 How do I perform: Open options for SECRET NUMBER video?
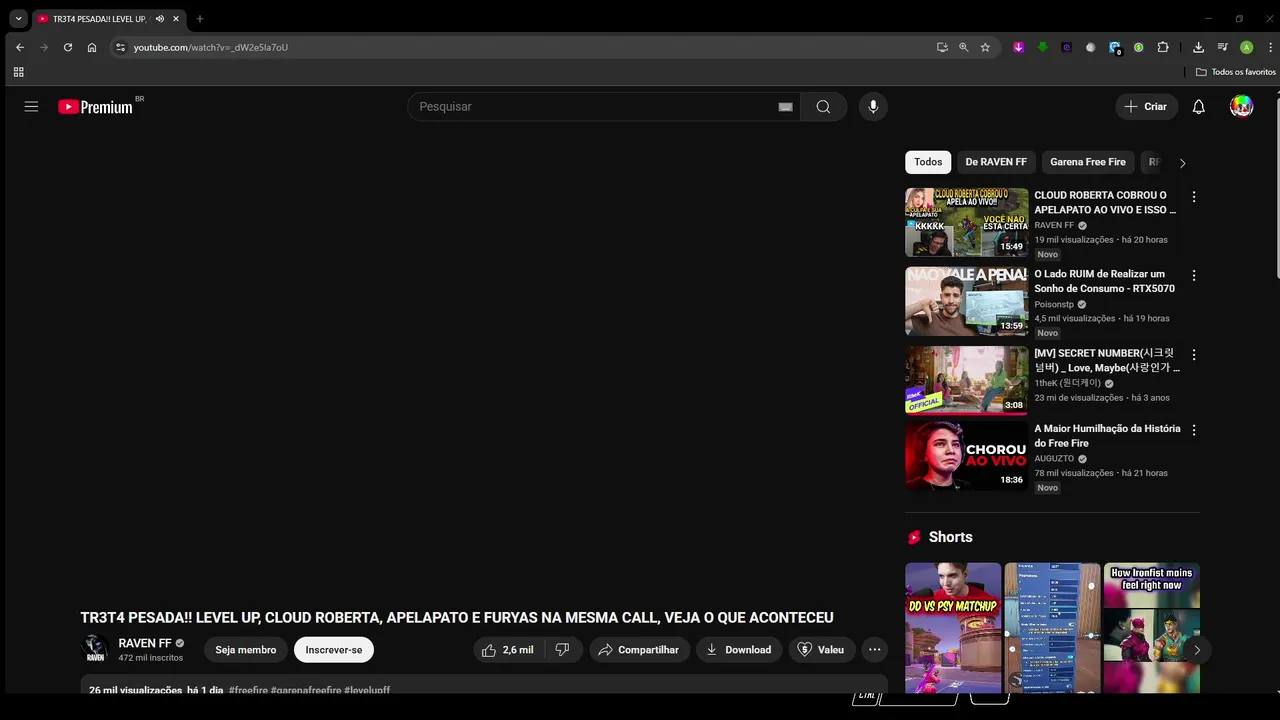(1193, 355)
